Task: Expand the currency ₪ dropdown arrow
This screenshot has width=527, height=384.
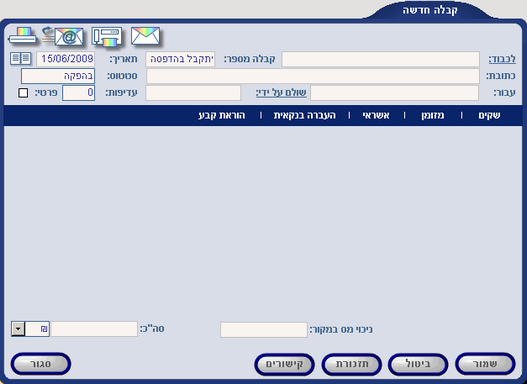Action: tap(18, 329)
